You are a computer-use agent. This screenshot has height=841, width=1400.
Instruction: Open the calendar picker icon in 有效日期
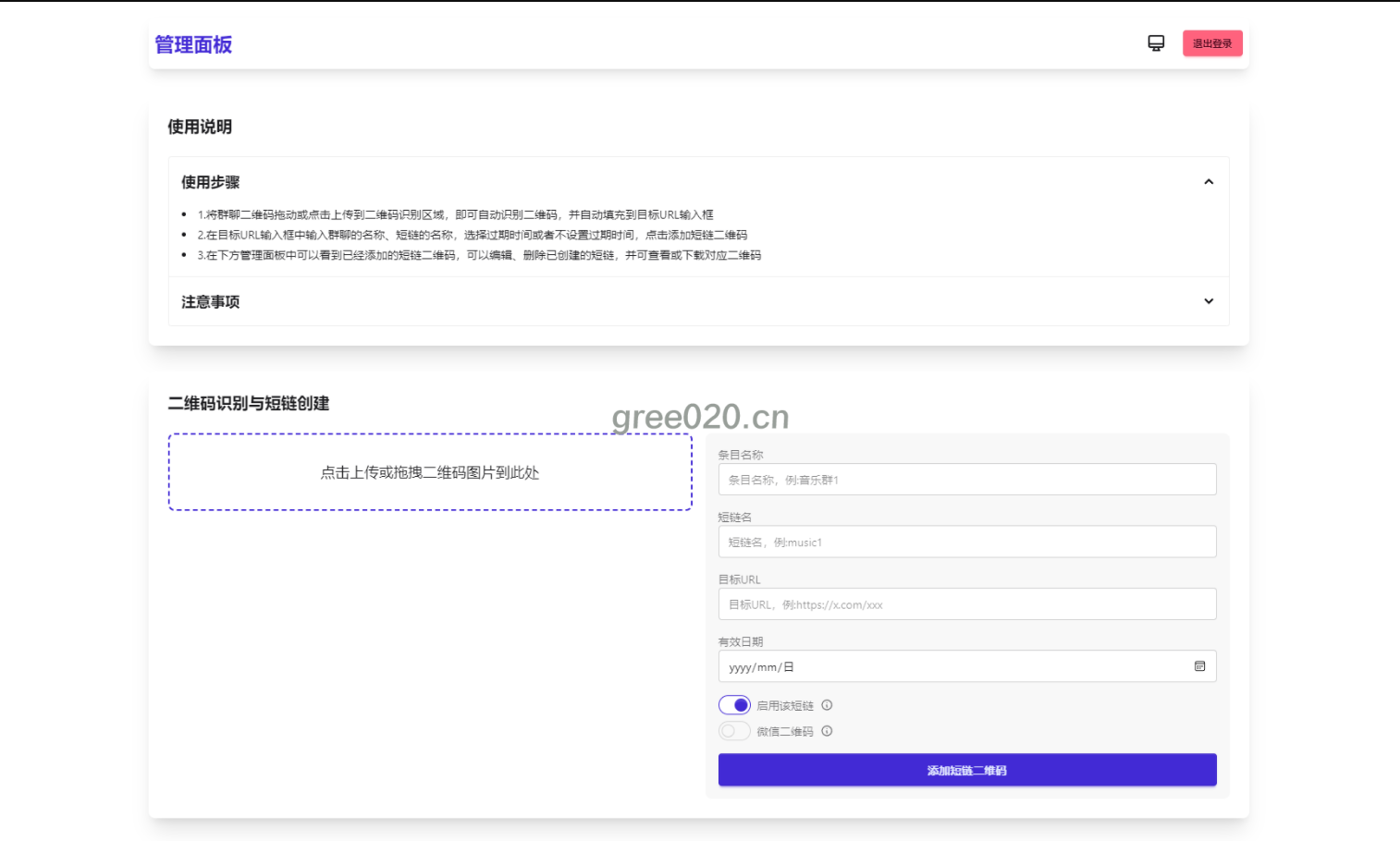coord(1199,666)
